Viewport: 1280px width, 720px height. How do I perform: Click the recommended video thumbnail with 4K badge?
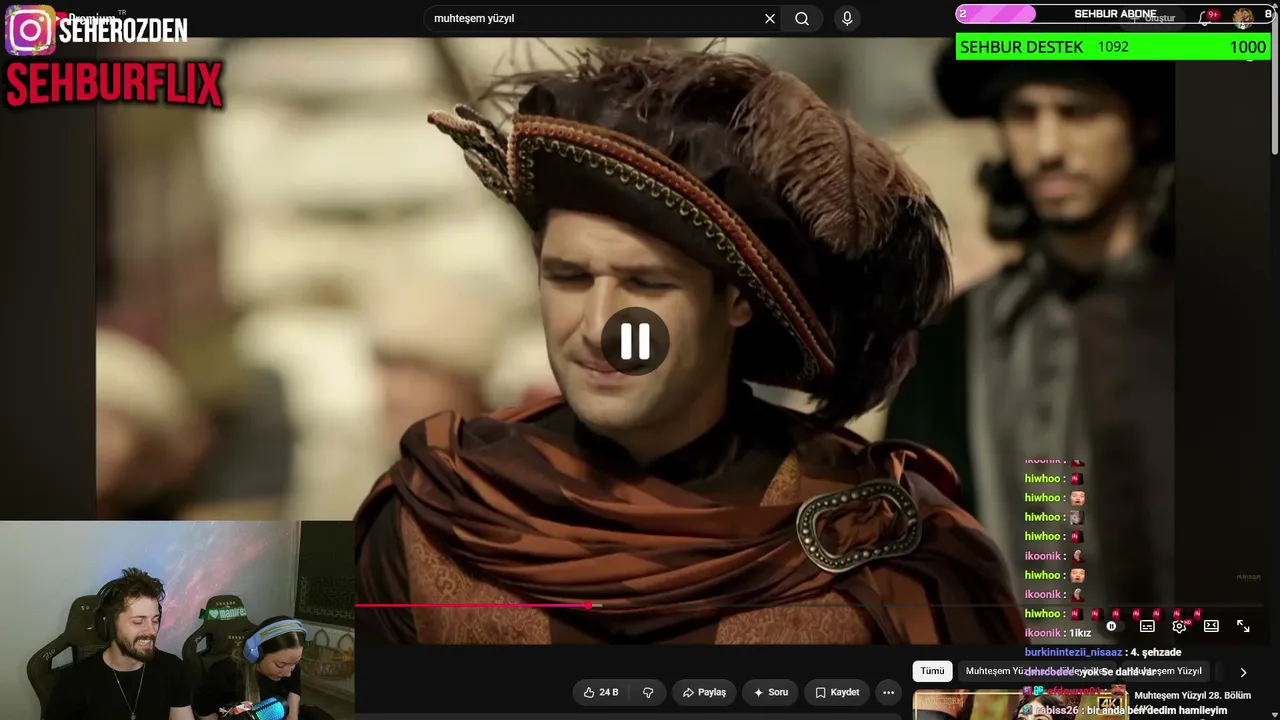(x=1020, y=704)
